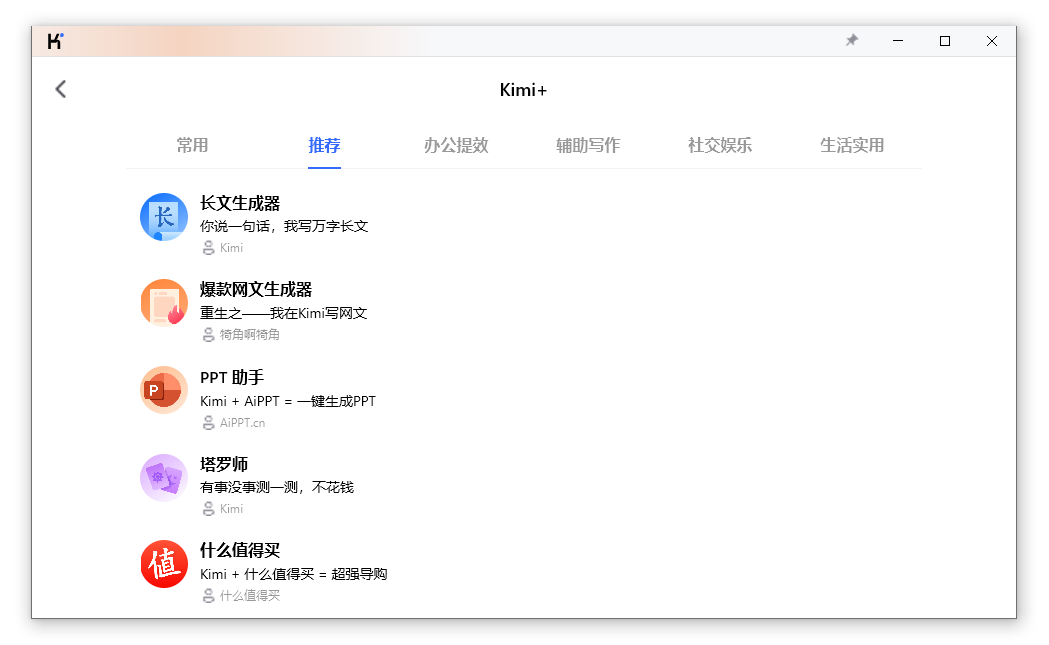
Task: Go back using the left chevron arrow
Action: [x=61, y=89]
